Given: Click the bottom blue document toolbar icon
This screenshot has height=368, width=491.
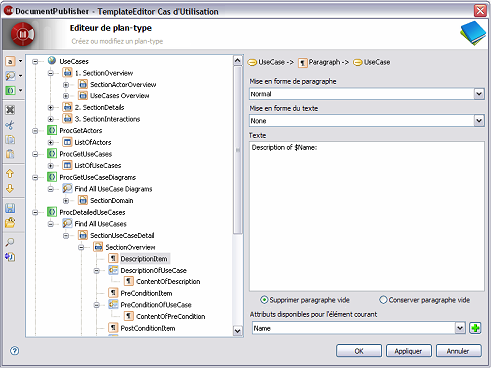Looking at the screenshot, I should tap(10, 257).
